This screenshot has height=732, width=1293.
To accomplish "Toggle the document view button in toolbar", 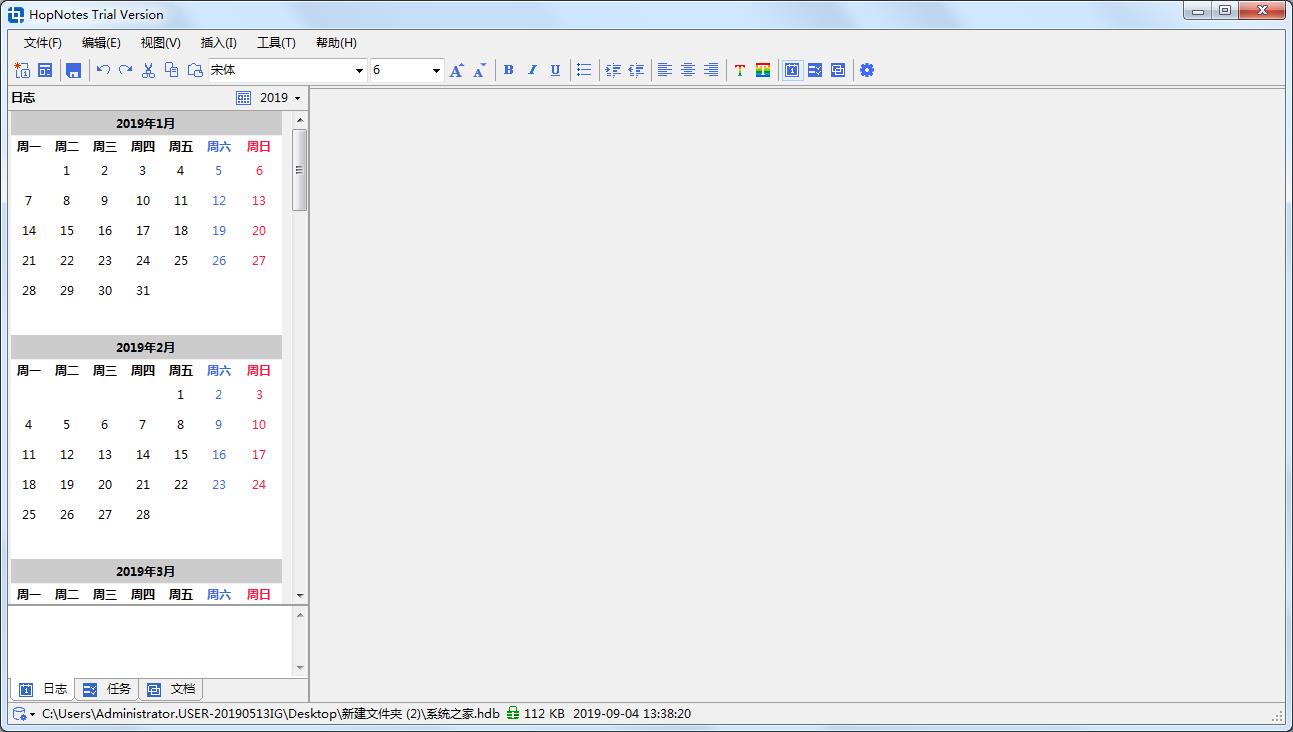I will [838, 70].
